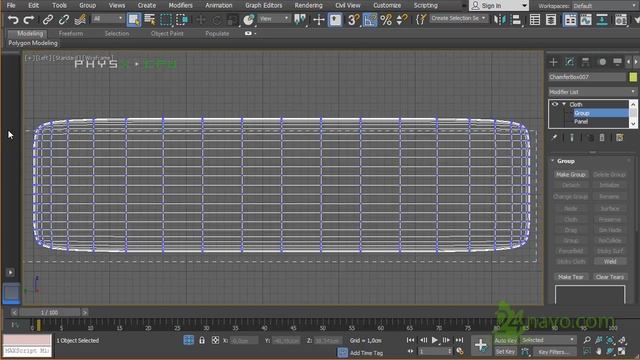This screenshot has width=640, height=360.
Task: Click the Make Group button
Action: (571, 174)
